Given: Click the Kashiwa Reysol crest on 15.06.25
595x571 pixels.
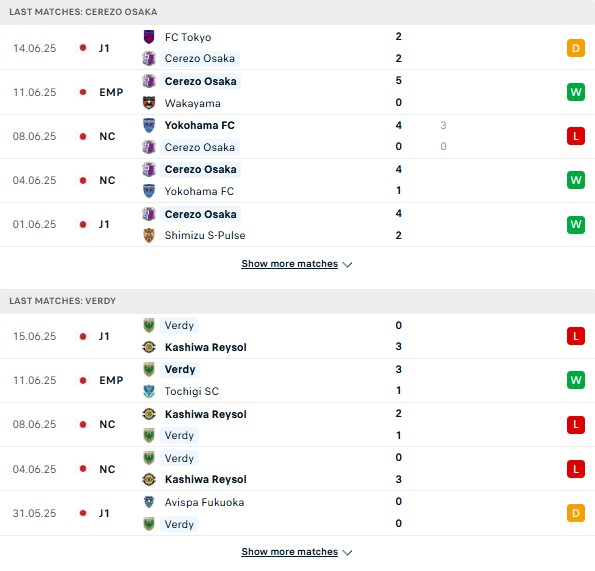Looking at the screenshot, I should click(x=149, y=347).
